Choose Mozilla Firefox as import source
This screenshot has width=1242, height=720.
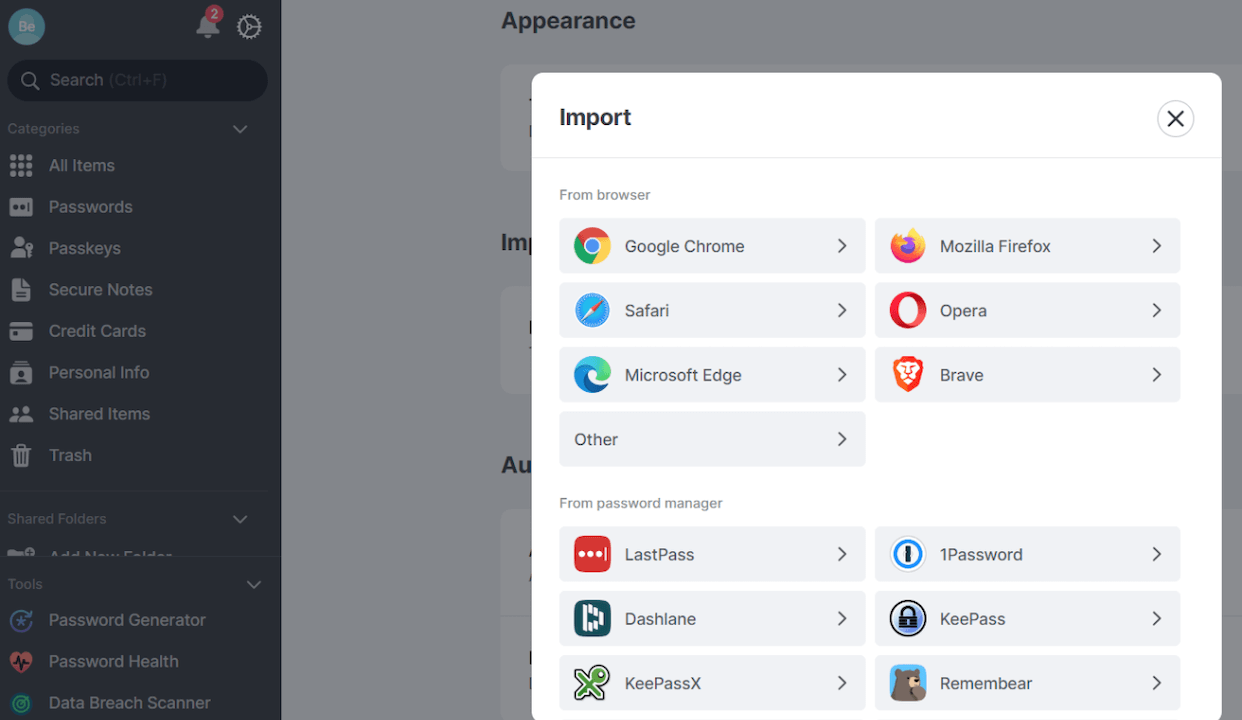tap(1027, 246)
